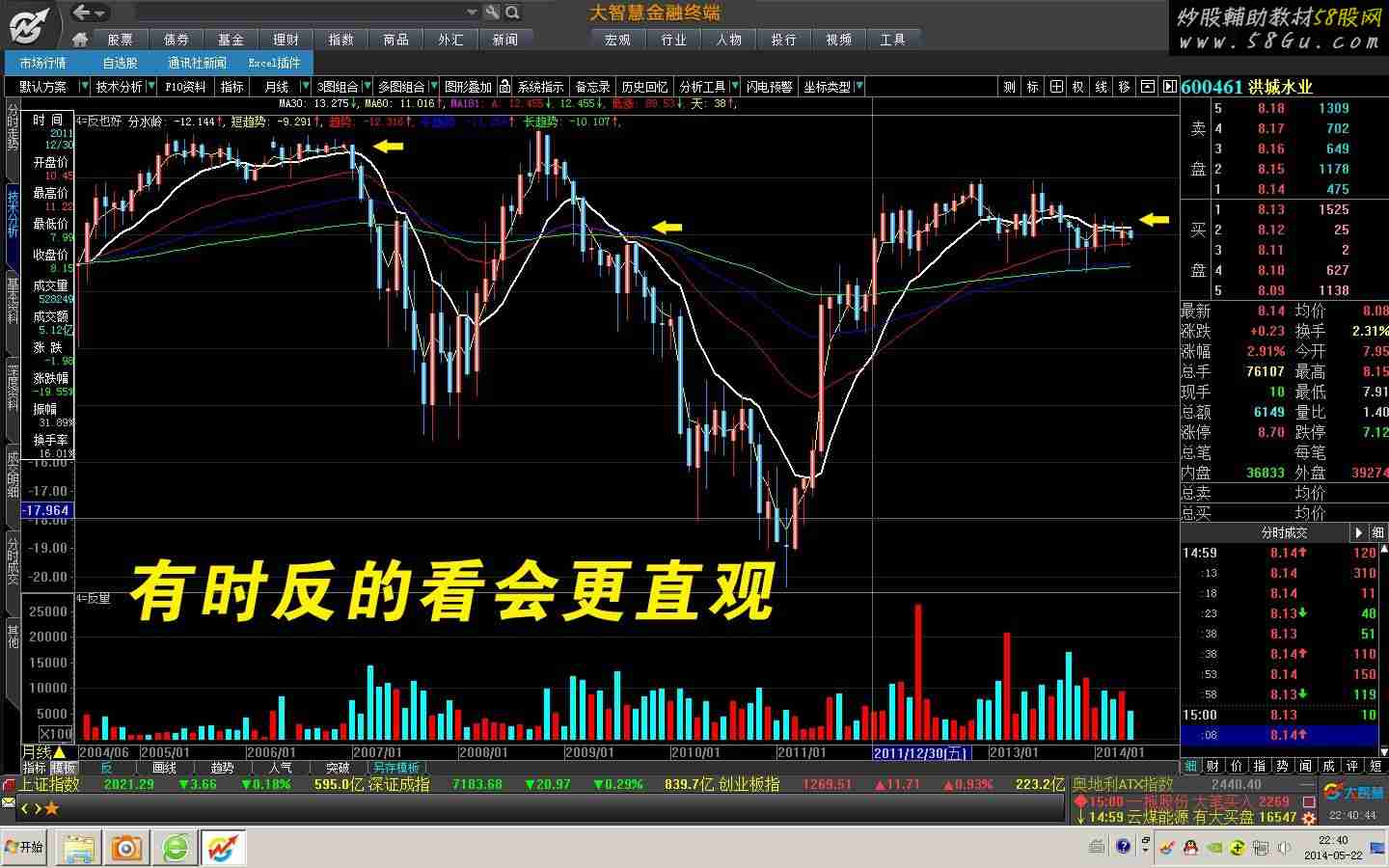Open the file explorer taskbar icon
This screenshot has width=1389, height=868.
[x=78, y=849]
